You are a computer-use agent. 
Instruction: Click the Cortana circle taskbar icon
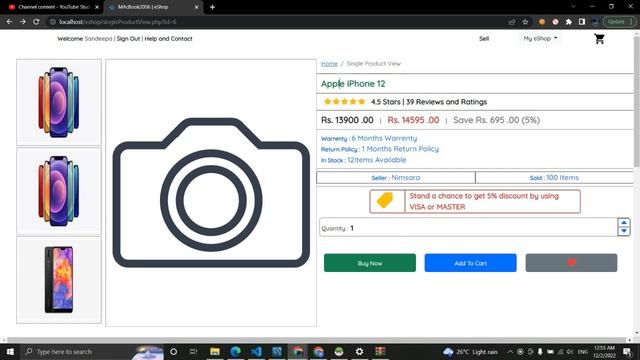pyautogui.click(x=173, y=351)
